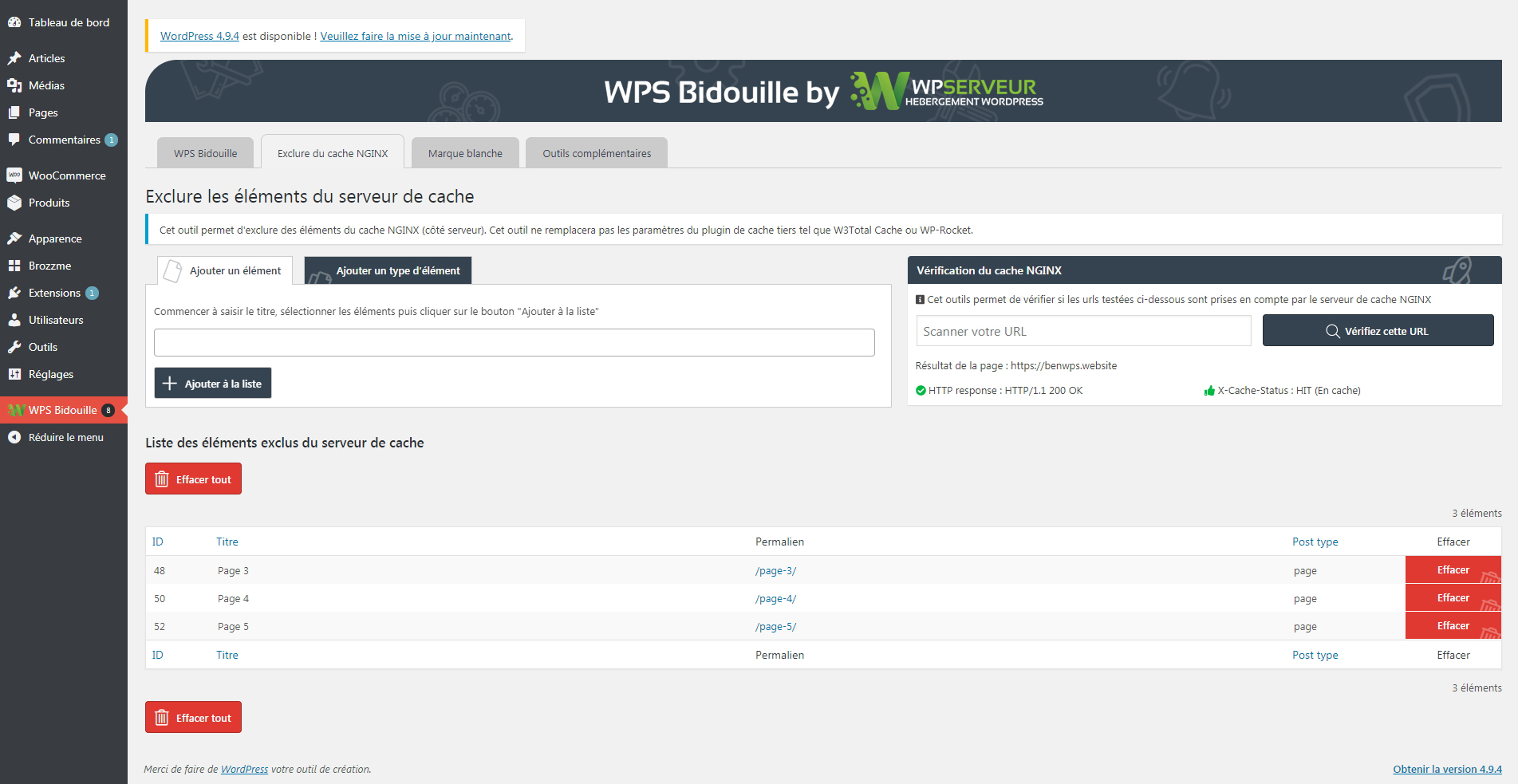Click the Tableau de bord dashboard icon

[x=14, y=22]
